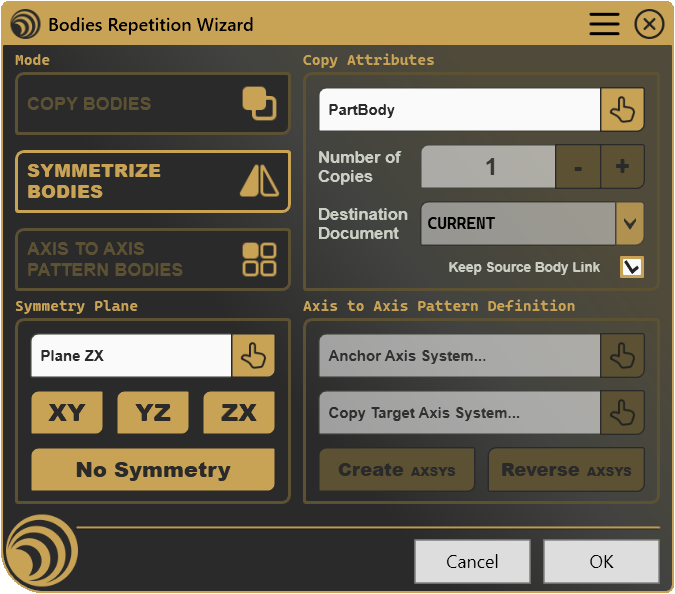This screenshot has width=675, height=594.
Task: Increase number of copies with plus button
Action: (622, 167)
